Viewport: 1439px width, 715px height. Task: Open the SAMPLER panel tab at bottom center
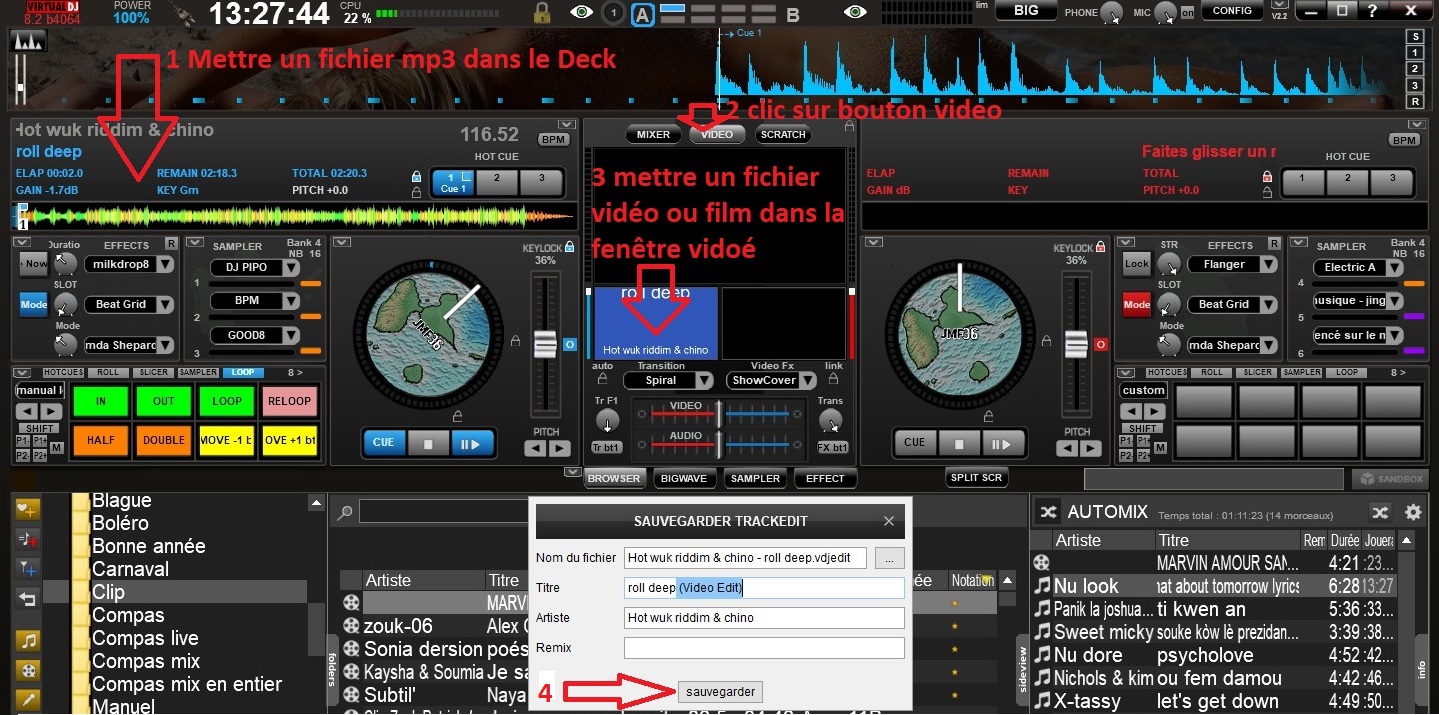pos(755,478)
